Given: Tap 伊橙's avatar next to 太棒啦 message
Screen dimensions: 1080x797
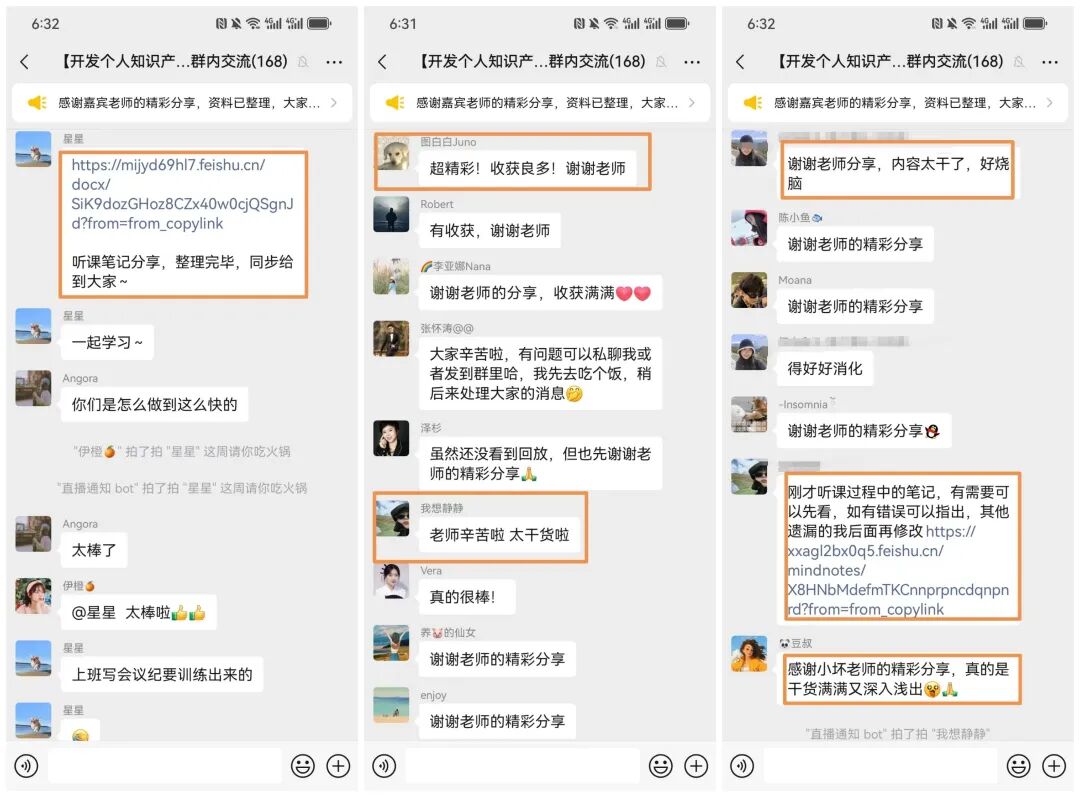Looking at the screenshot, I should 33,596.
